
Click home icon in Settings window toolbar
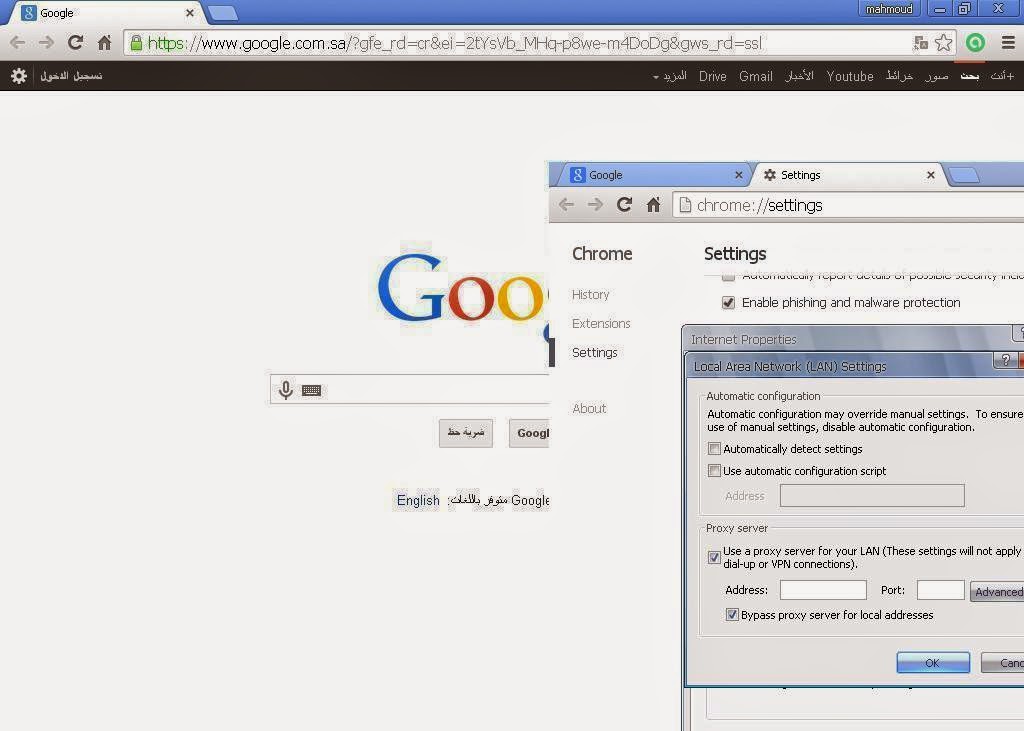coord(653,205)
